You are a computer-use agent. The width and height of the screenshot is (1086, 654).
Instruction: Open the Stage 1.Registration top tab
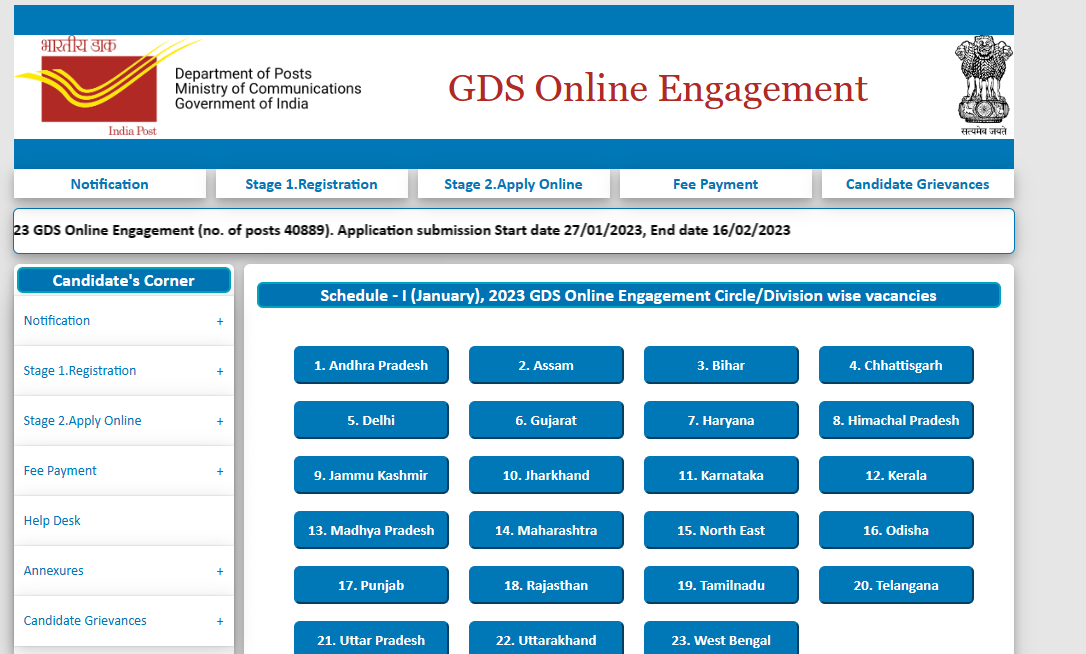coord(311,184)
